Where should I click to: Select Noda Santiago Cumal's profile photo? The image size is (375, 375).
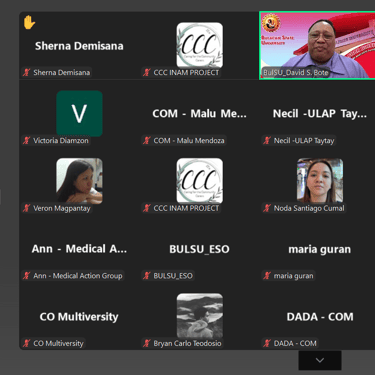point(320,180)
